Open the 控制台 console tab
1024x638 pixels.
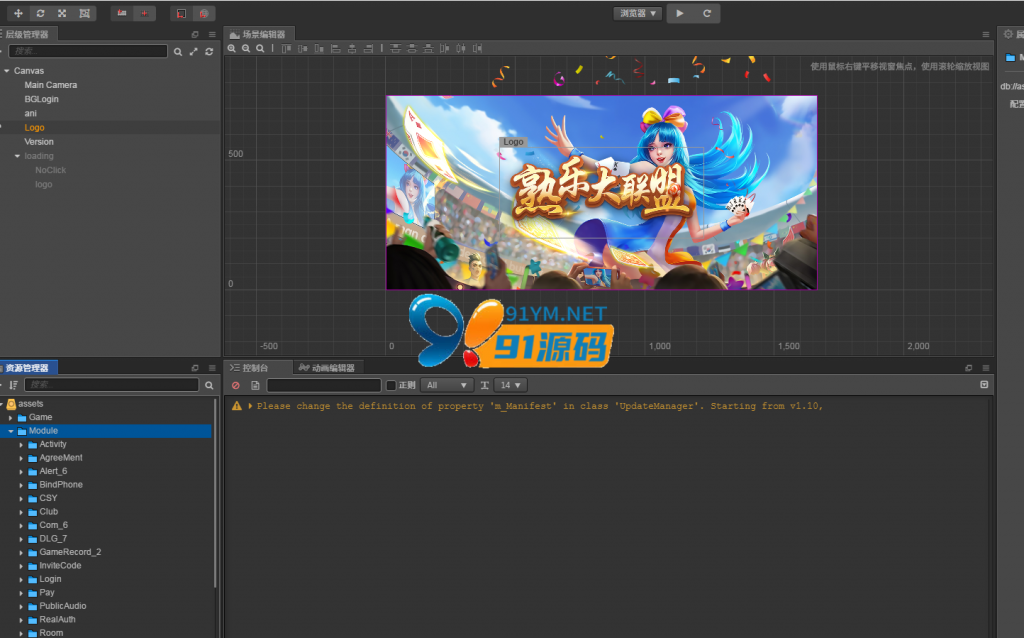click(x=255, y=368)
